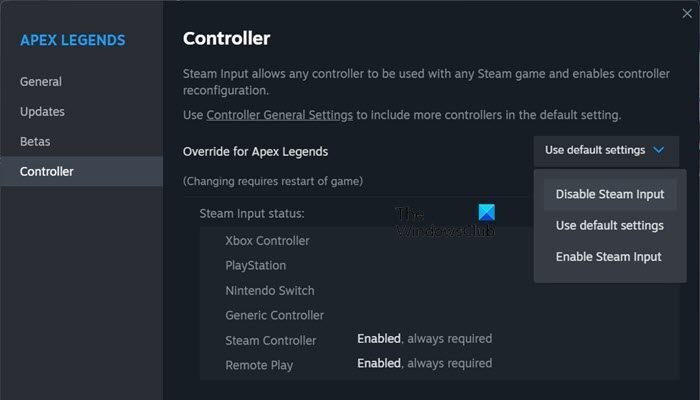Click the Remote Play status row

click(x=260, y=365)
